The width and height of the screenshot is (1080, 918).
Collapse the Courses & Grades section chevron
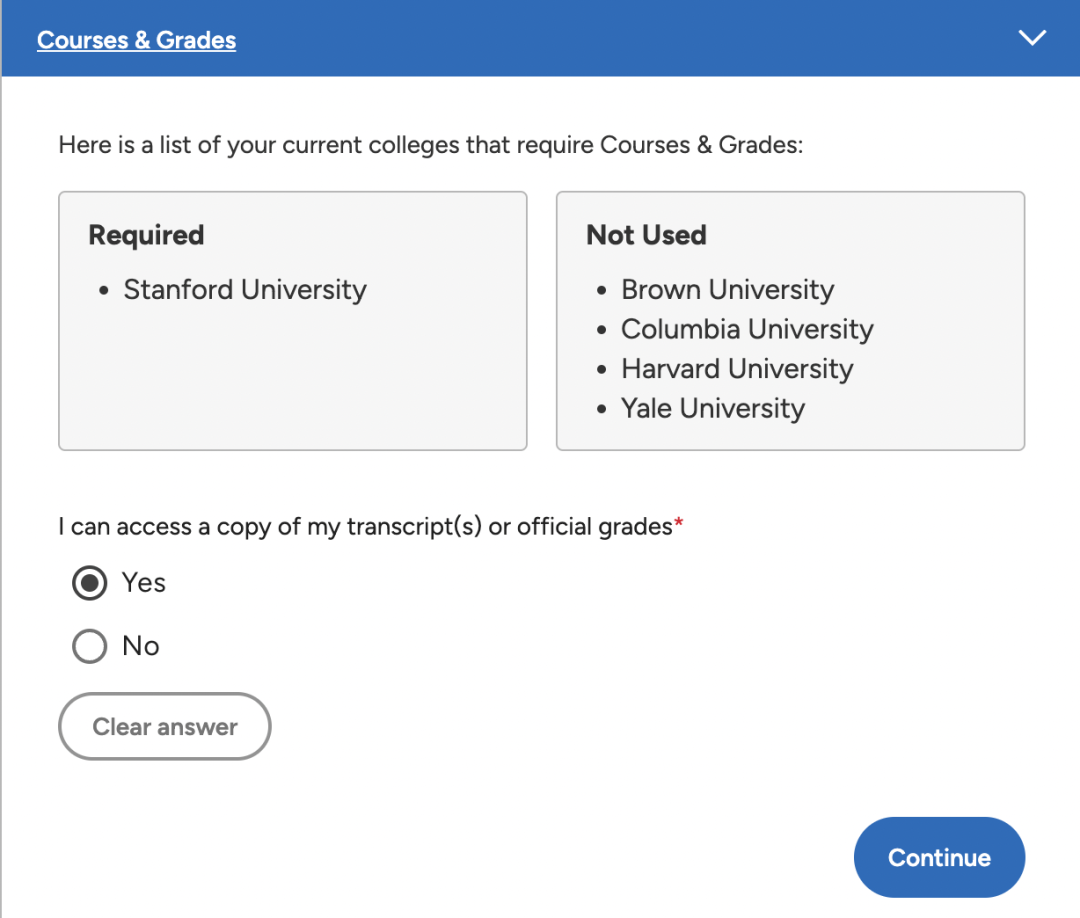coord(1032,38)
